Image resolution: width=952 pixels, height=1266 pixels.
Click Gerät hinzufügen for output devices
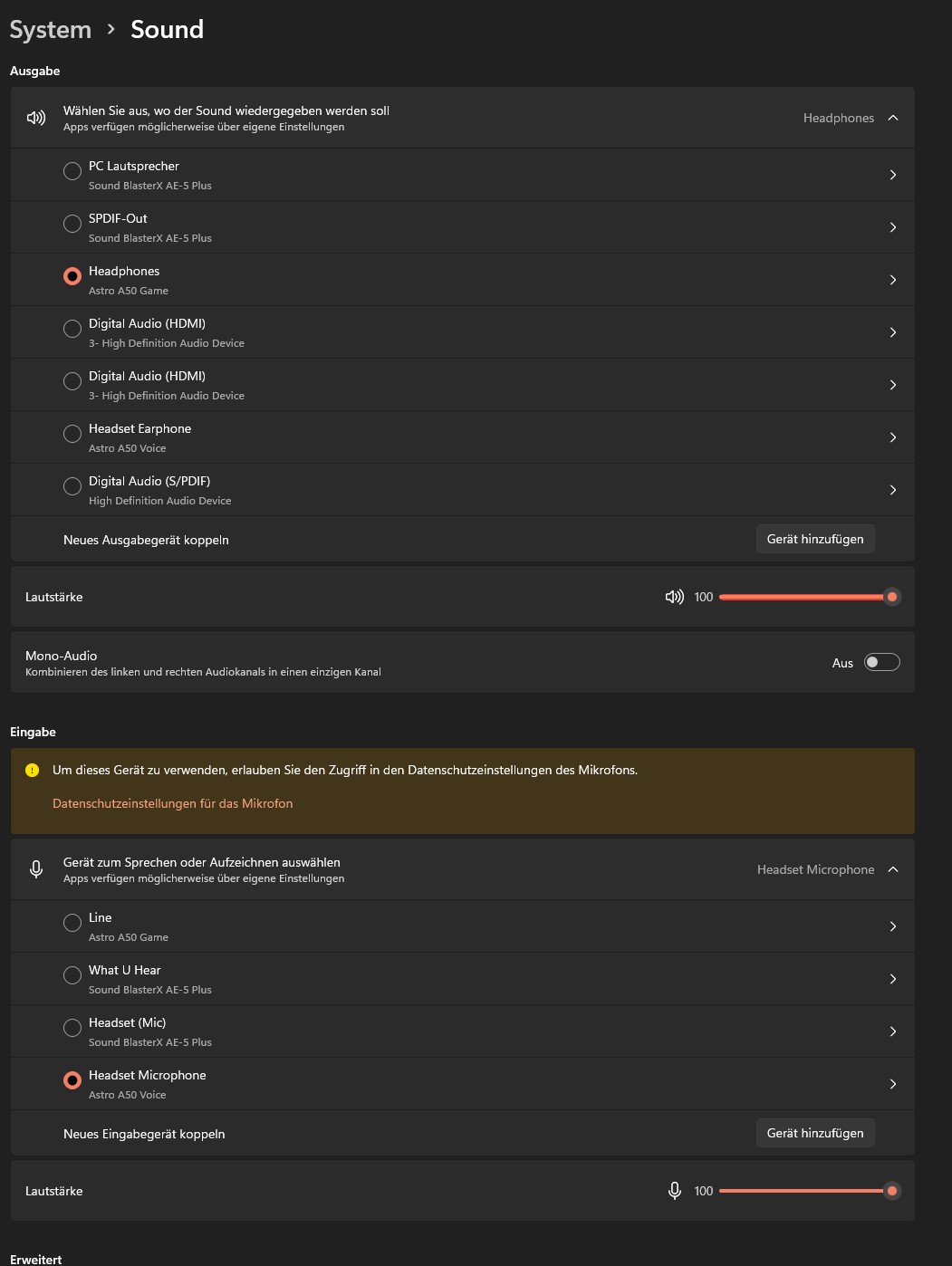click(x=814, y=539)
